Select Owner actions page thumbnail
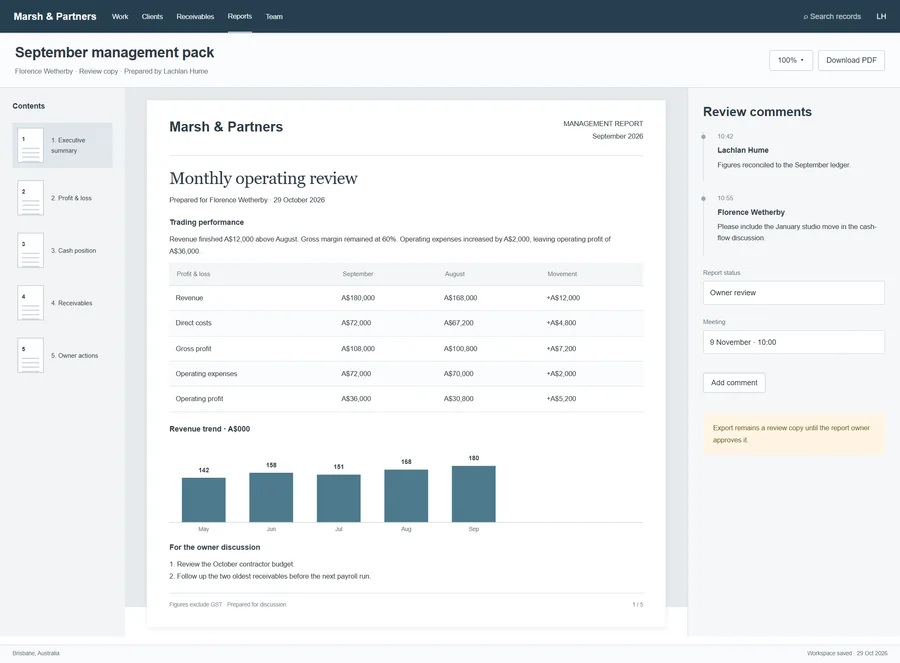Screen dimensions: 900x663 pos(30,355)
